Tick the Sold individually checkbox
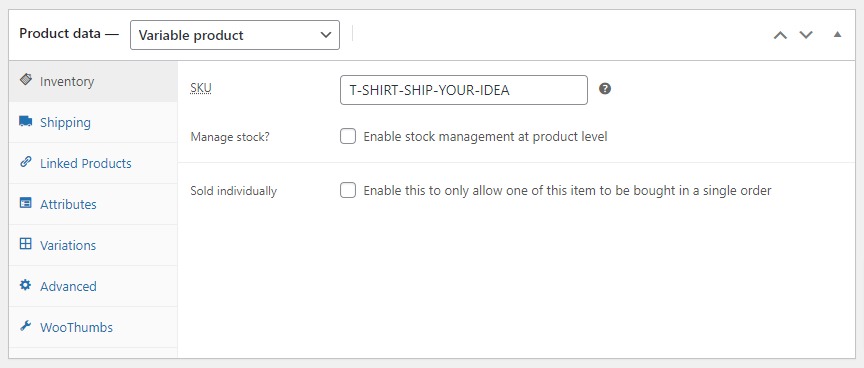Screen dimensions: 864x368 [x=348, y=191]
